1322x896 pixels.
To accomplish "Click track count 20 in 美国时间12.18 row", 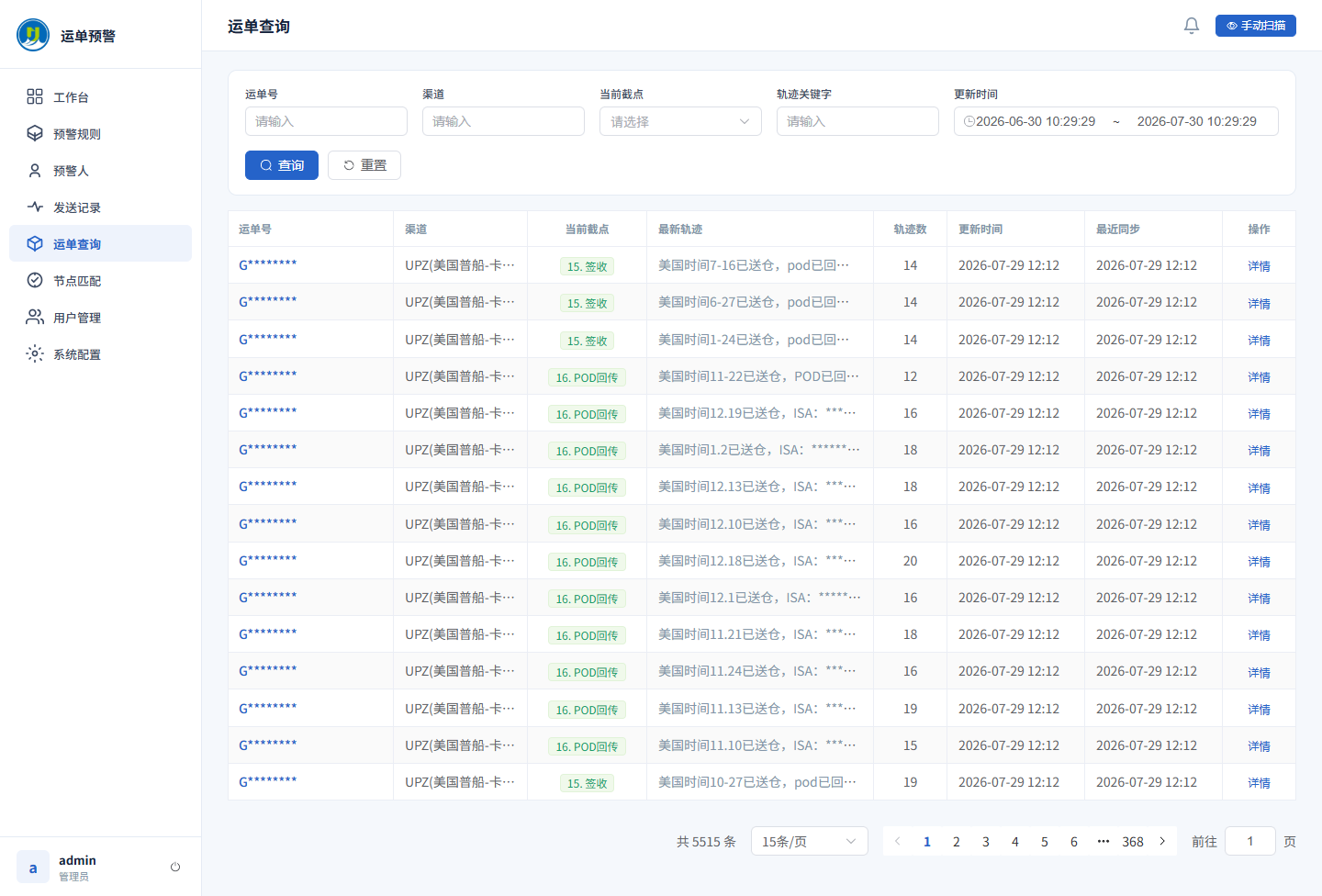I will [910, 561].
